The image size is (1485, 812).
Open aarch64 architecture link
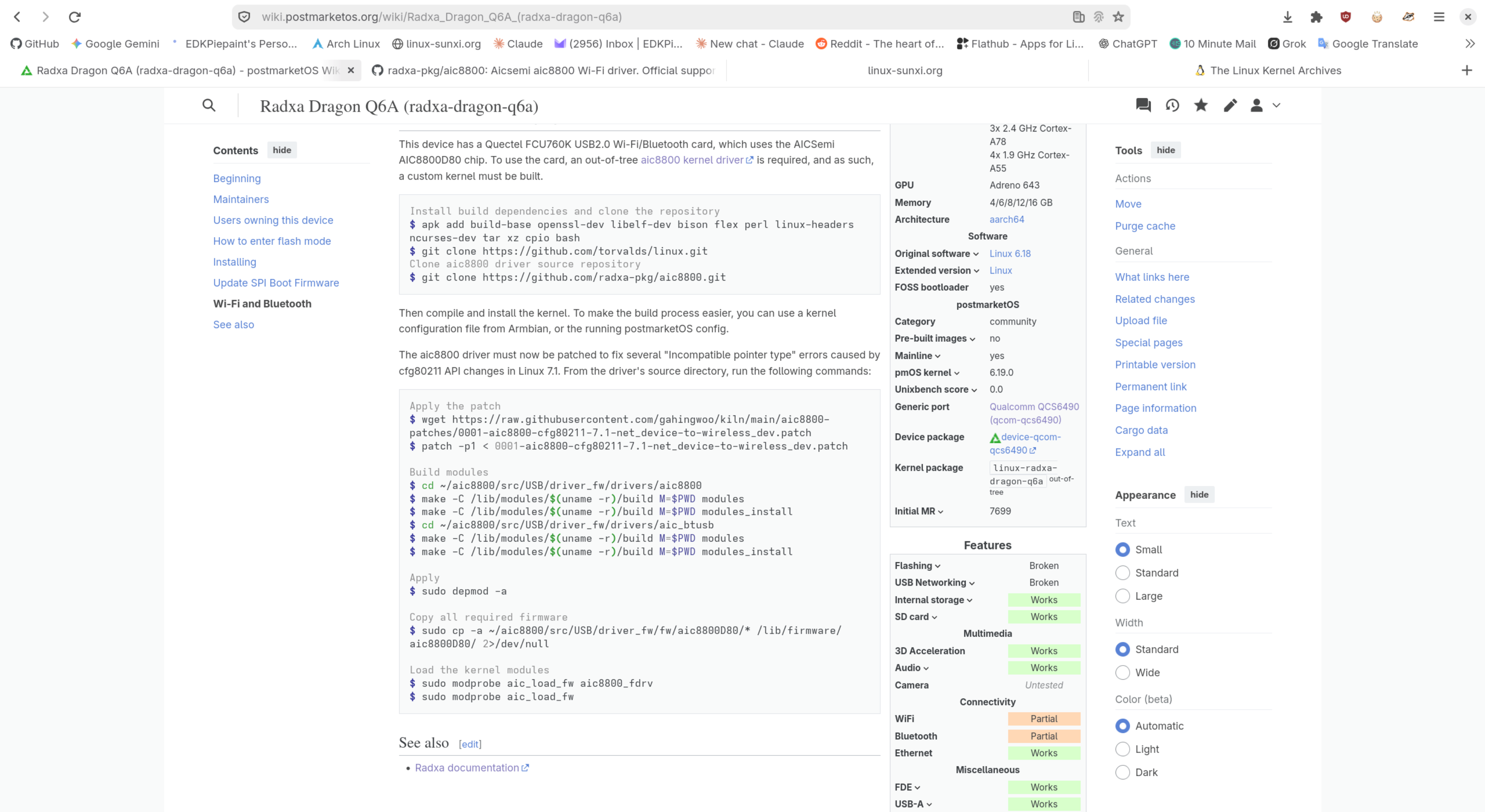pos(1006,220)
